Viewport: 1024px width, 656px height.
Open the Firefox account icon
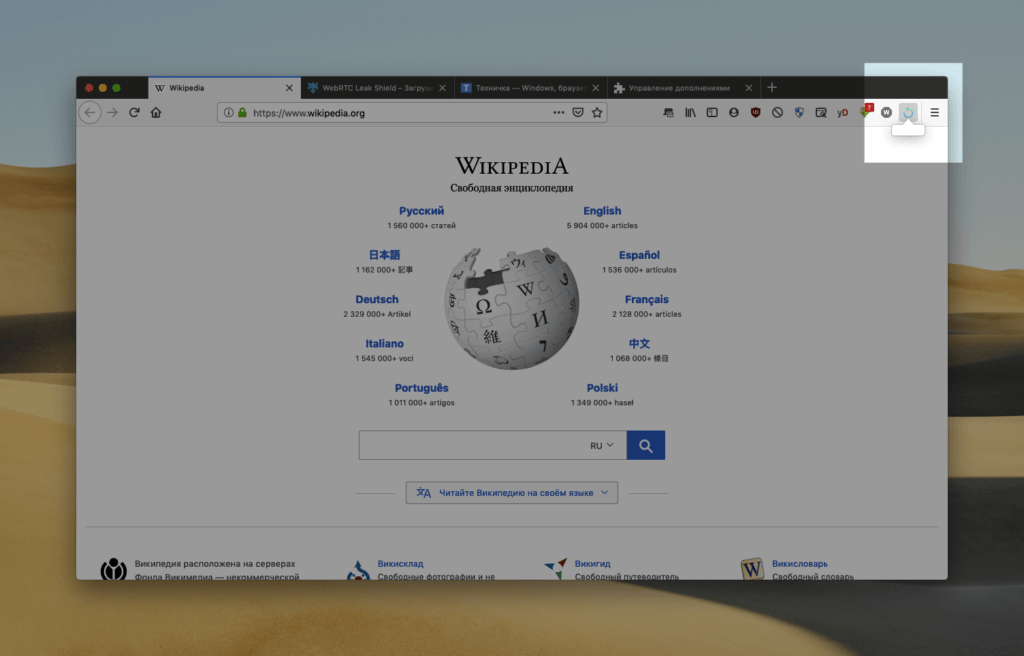(x=734, y=112)
